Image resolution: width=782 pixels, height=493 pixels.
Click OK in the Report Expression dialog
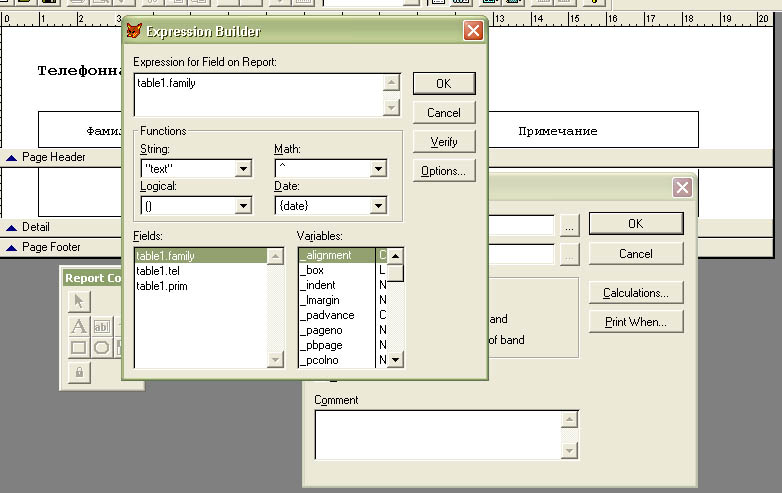(636, 224)
